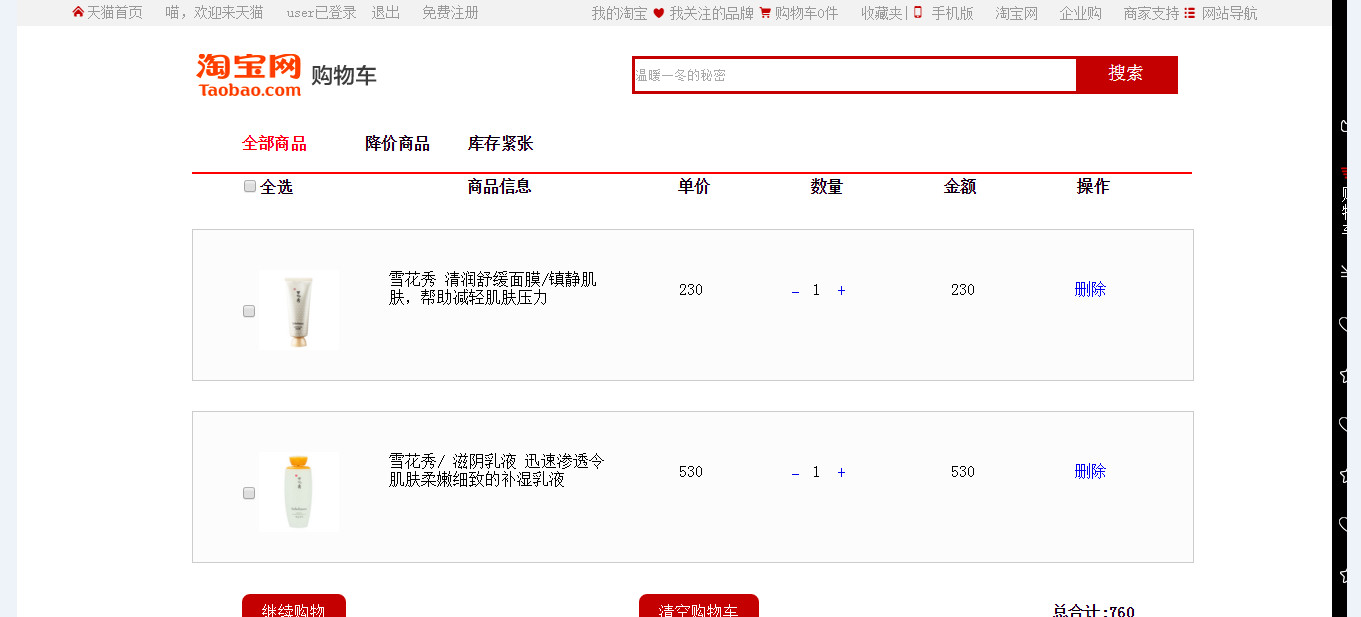Increase quantity of the 清润舒缓面膜 item
Image resolution: width=1361 pixels, height=617 pixels.
point(841,290)
